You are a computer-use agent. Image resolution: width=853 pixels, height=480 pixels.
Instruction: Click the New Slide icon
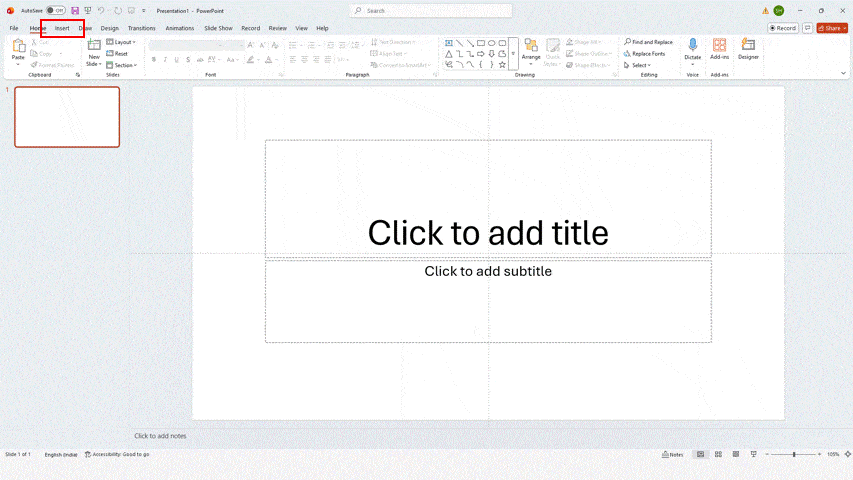[x=94, y=46]
